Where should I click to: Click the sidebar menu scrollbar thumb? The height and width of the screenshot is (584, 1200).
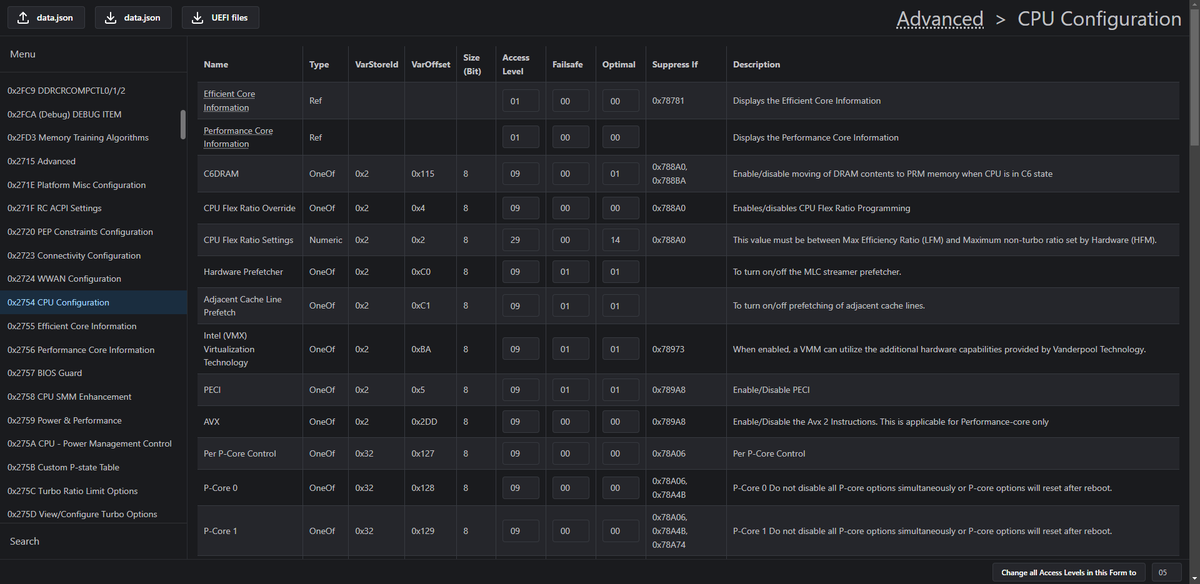pyautogui.click(x=182, y=124)
